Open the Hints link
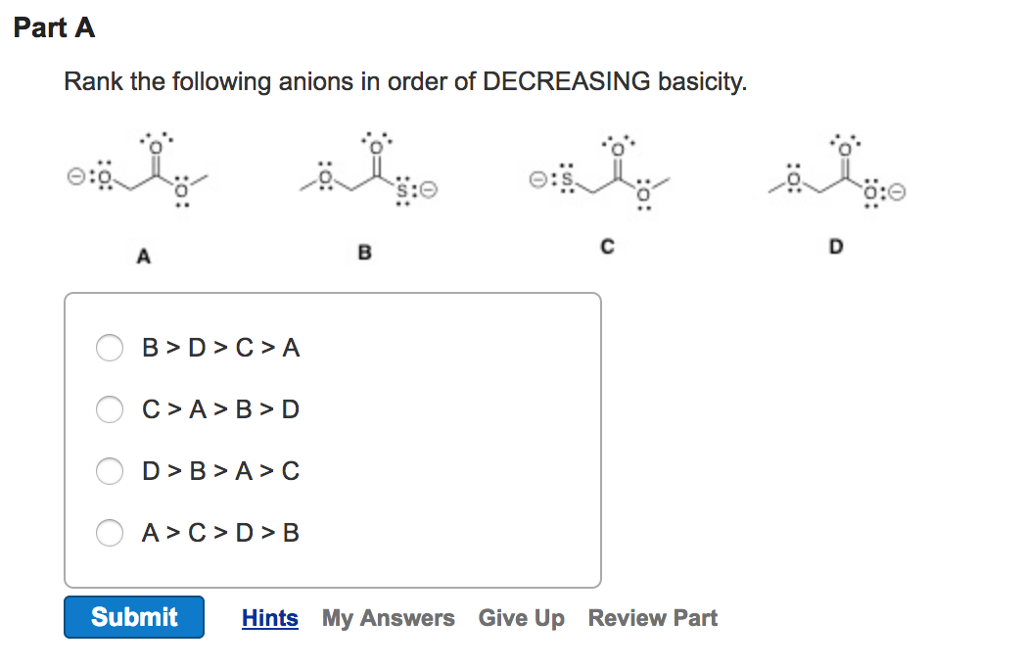Viewport: 1024px width, 669px height. point(269,617)
